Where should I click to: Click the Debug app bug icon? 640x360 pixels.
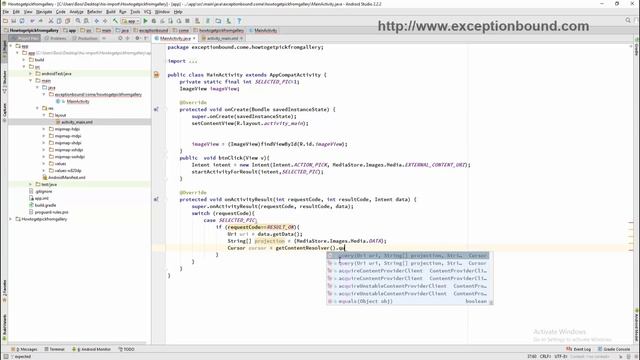[154, 21]
